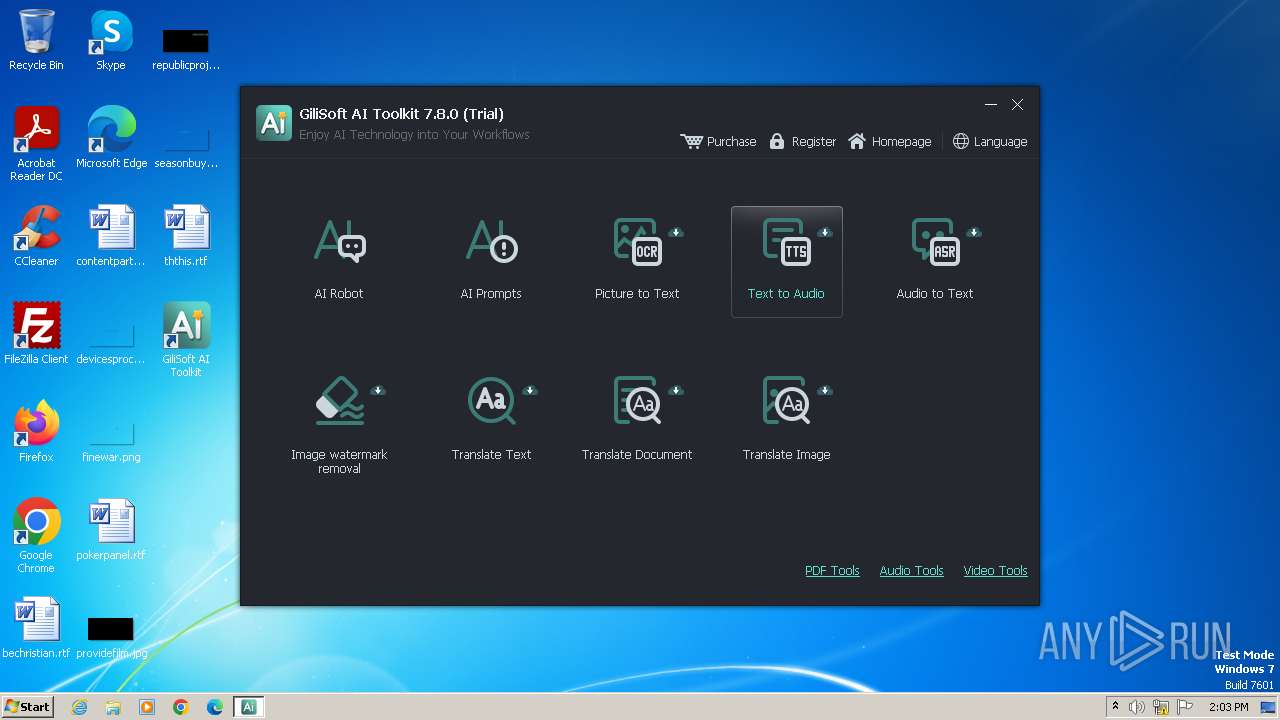Open the Video Tools link
The height and width of the screenshot is (720, 1280).
995,571
